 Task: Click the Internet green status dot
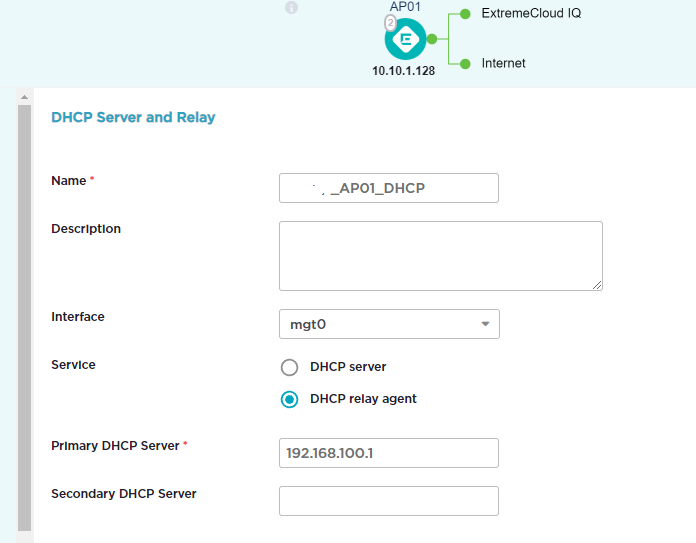coord(465,63)
